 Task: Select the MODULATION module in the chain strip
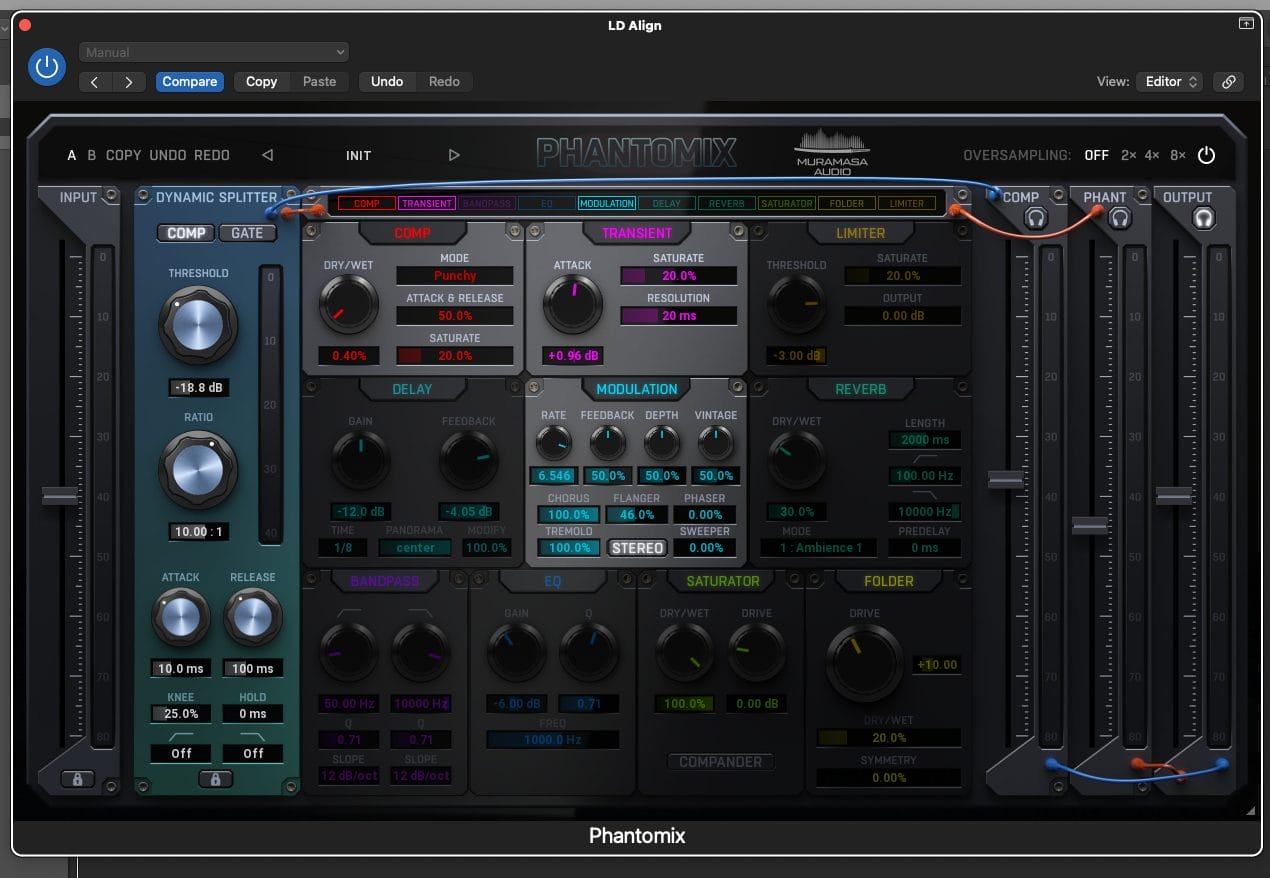[607, 203]
